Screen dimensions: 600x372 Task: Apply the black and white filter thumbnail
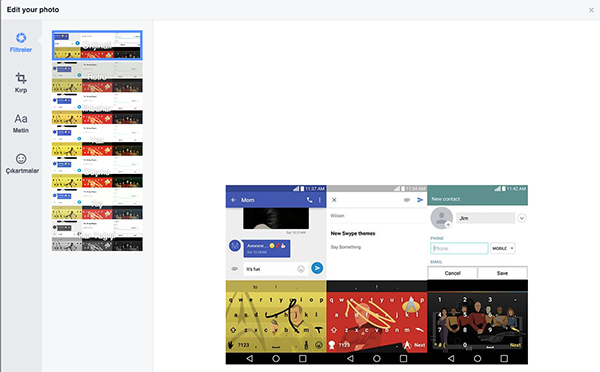tap(97, 236)
